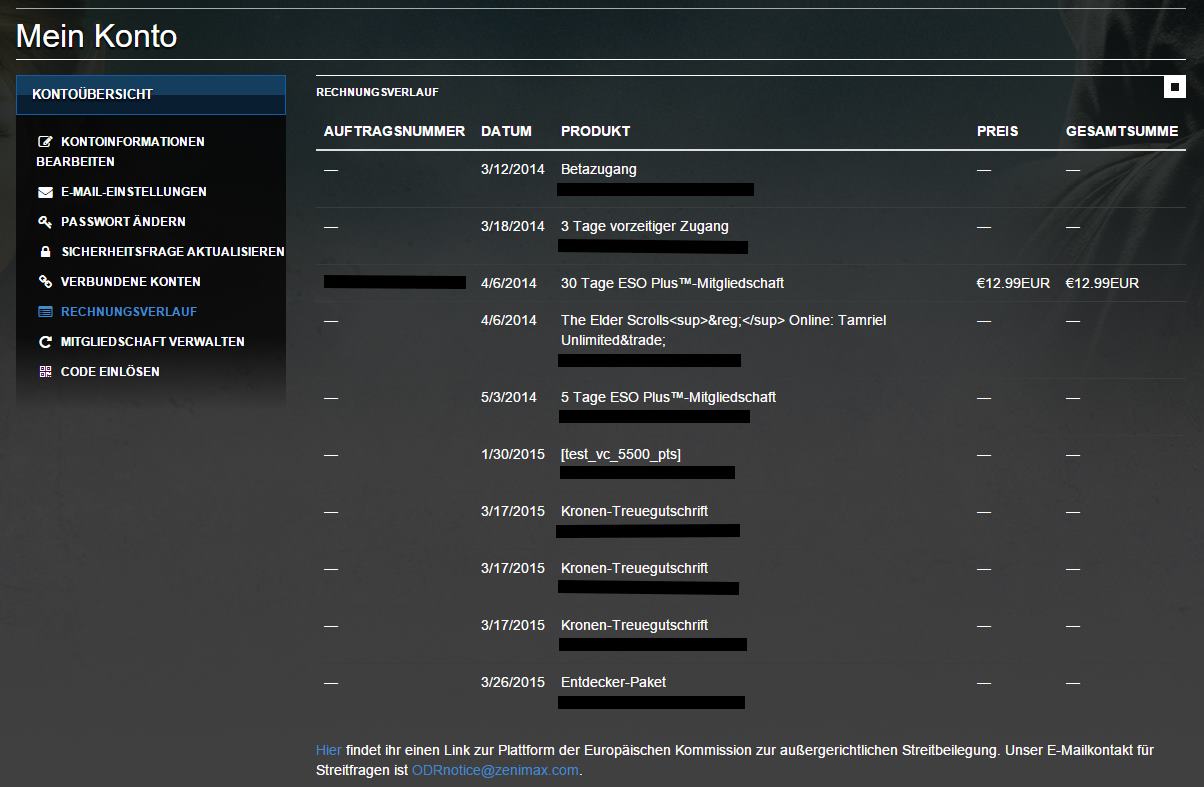Select Rechnungsverlauf in the sidebar
Viewport: 1204px width, 787px height.
point(129,311)
